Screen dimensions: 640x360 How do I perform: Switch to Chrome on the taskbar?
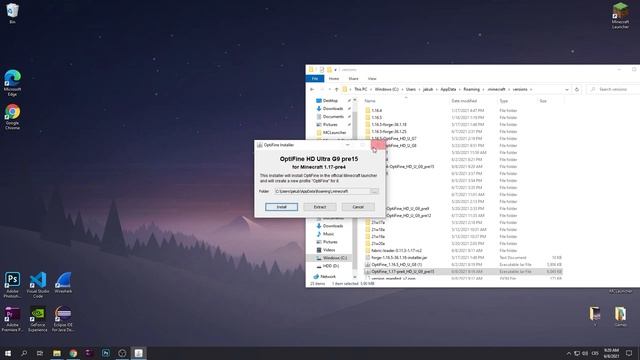[73, 353]
